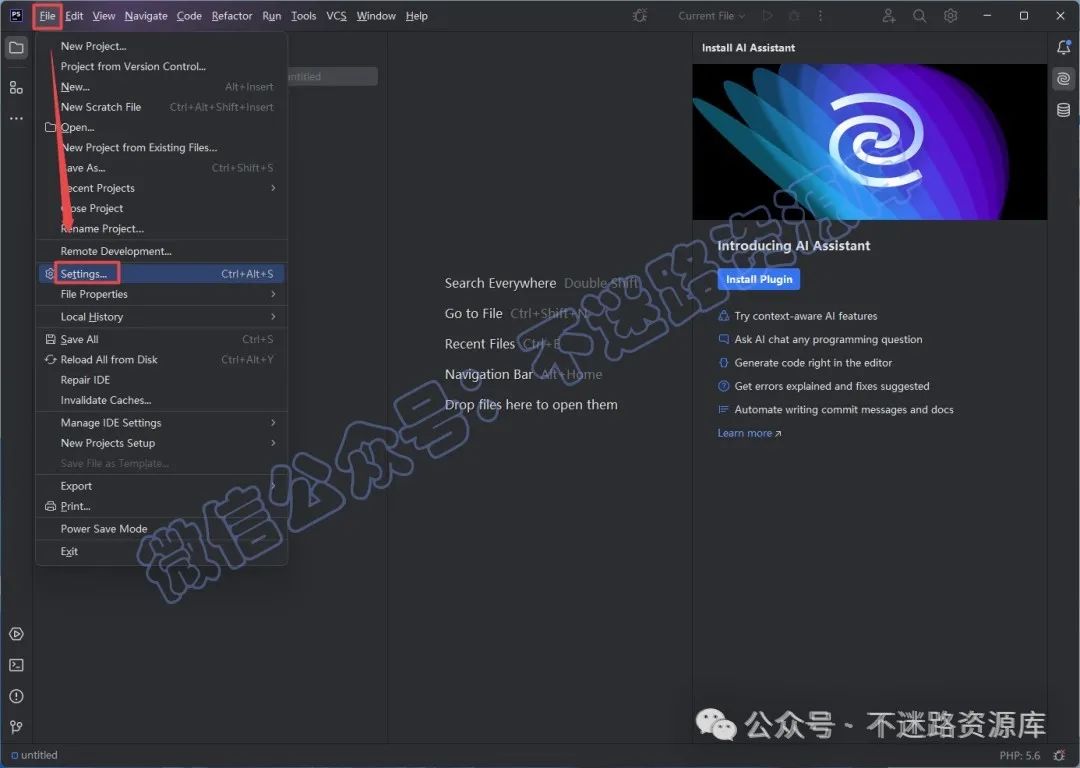This screenshot has width=1080, height=768.
Task: Open the Structure tool window icon
Action: point(17,87)
